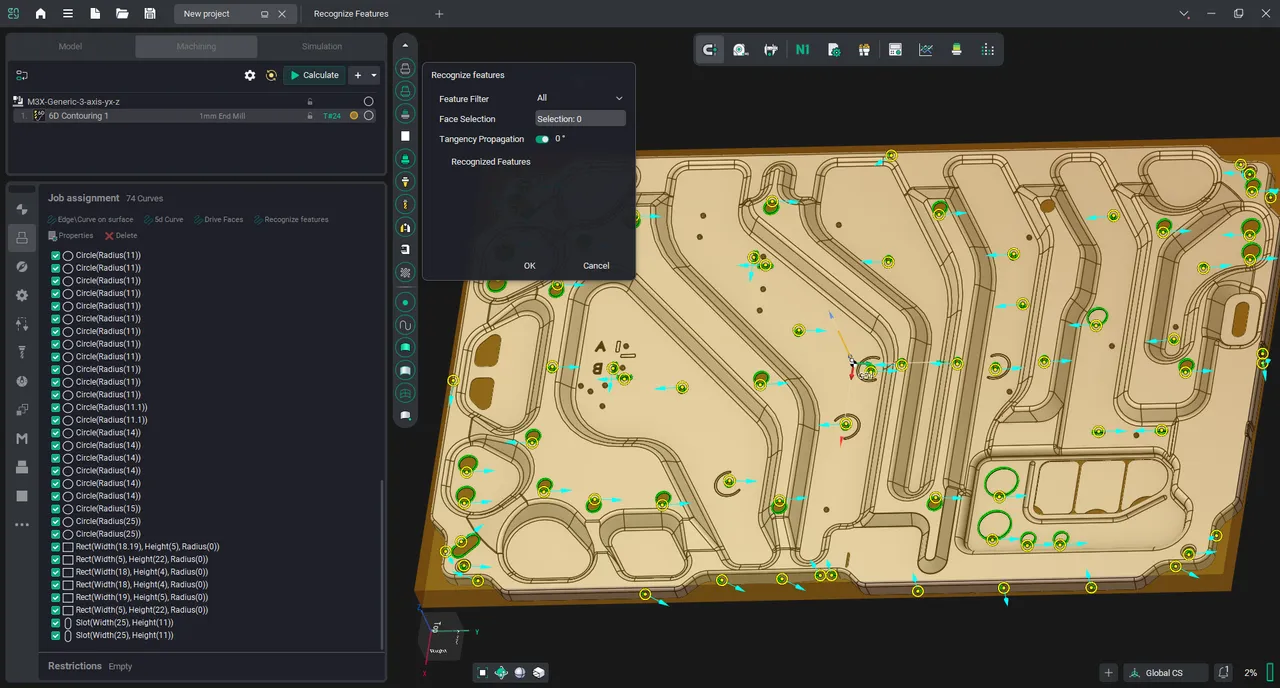
Task: Click the operations tree toggle icon above machine list
Action: click(x=22, y=75)
